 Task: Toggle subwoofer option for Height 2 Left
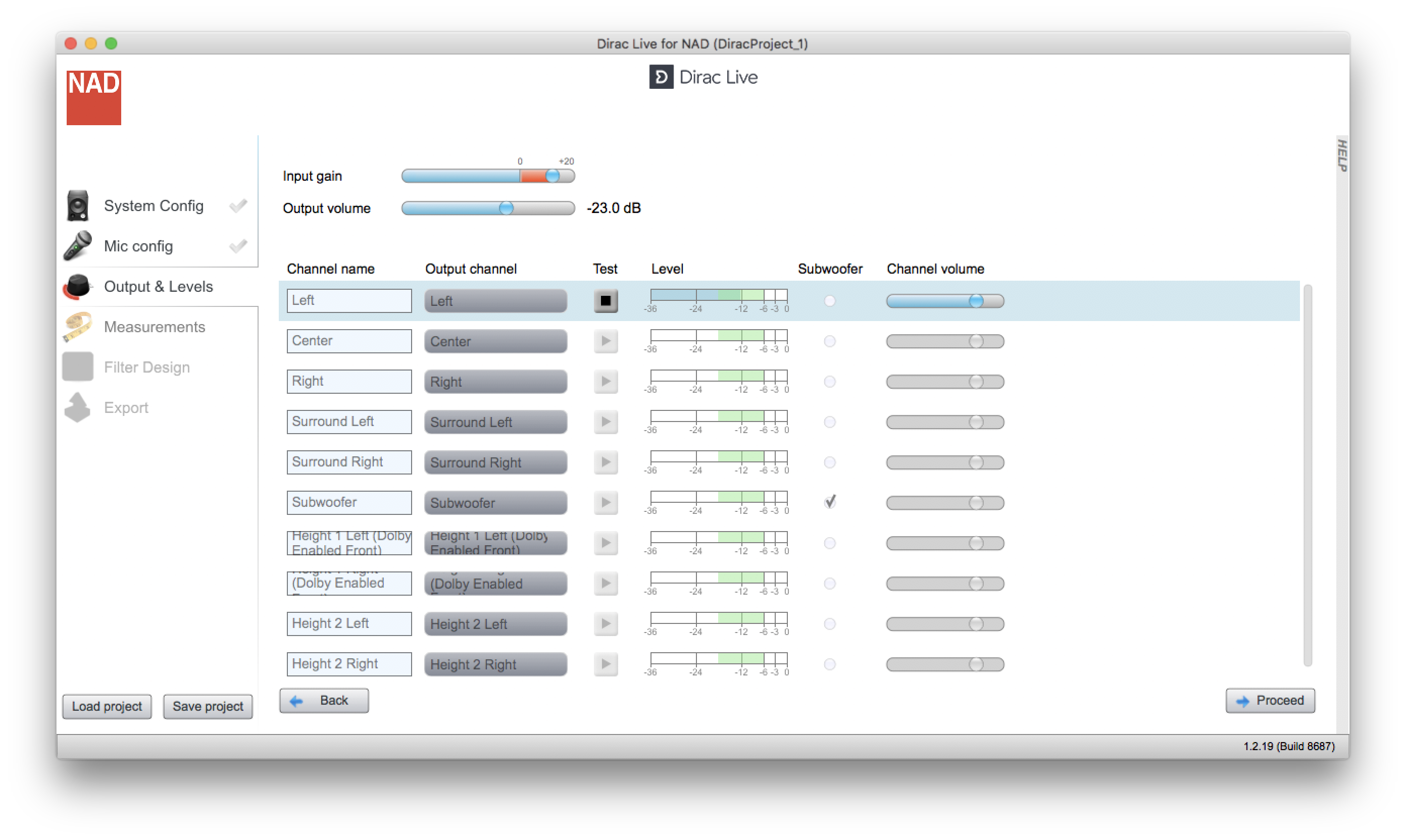pos(830,624)
